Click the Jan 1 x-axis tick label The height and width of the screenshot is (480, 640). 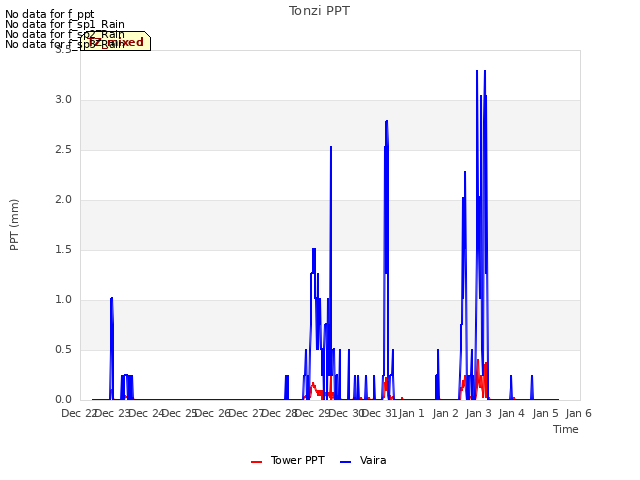click(x=411, y=413)
